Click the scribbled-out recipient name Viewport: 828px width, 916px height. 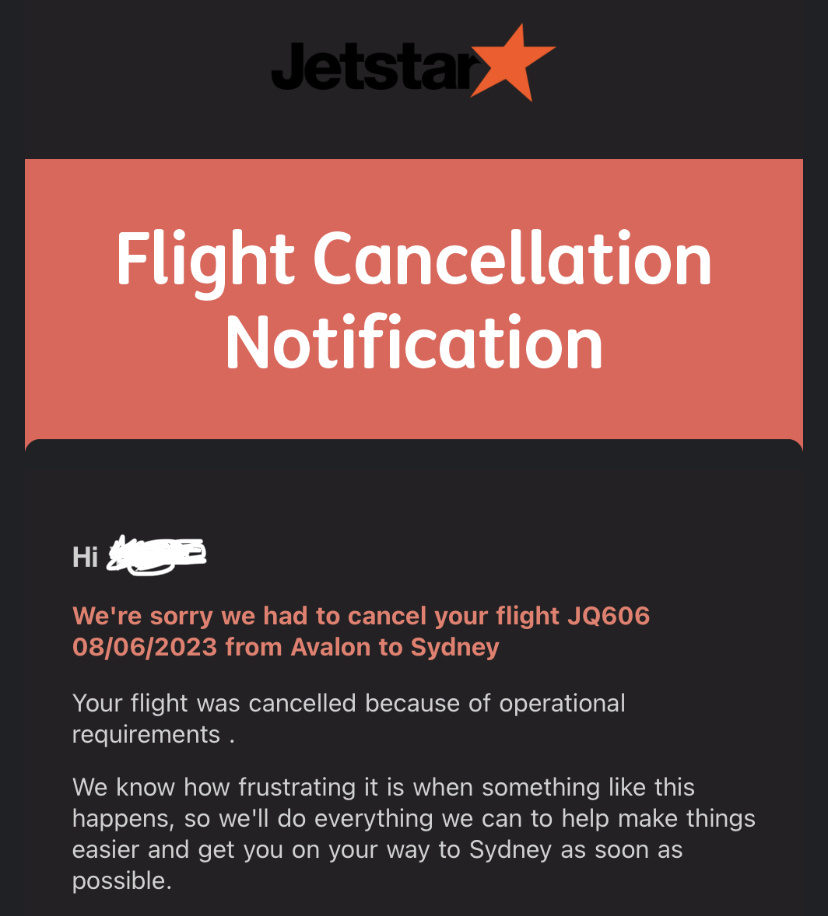coord(156,555)
